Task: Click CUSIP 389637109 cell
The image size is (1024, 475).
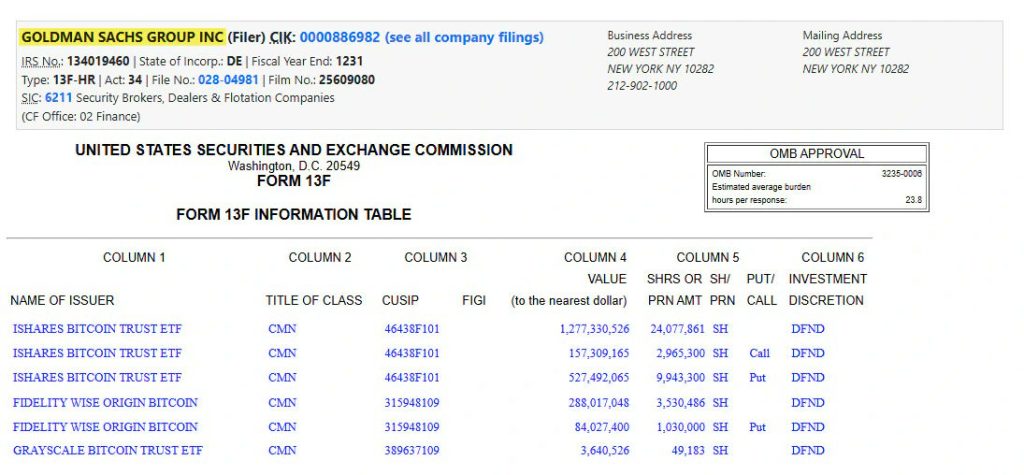Action: coord(412,450)
